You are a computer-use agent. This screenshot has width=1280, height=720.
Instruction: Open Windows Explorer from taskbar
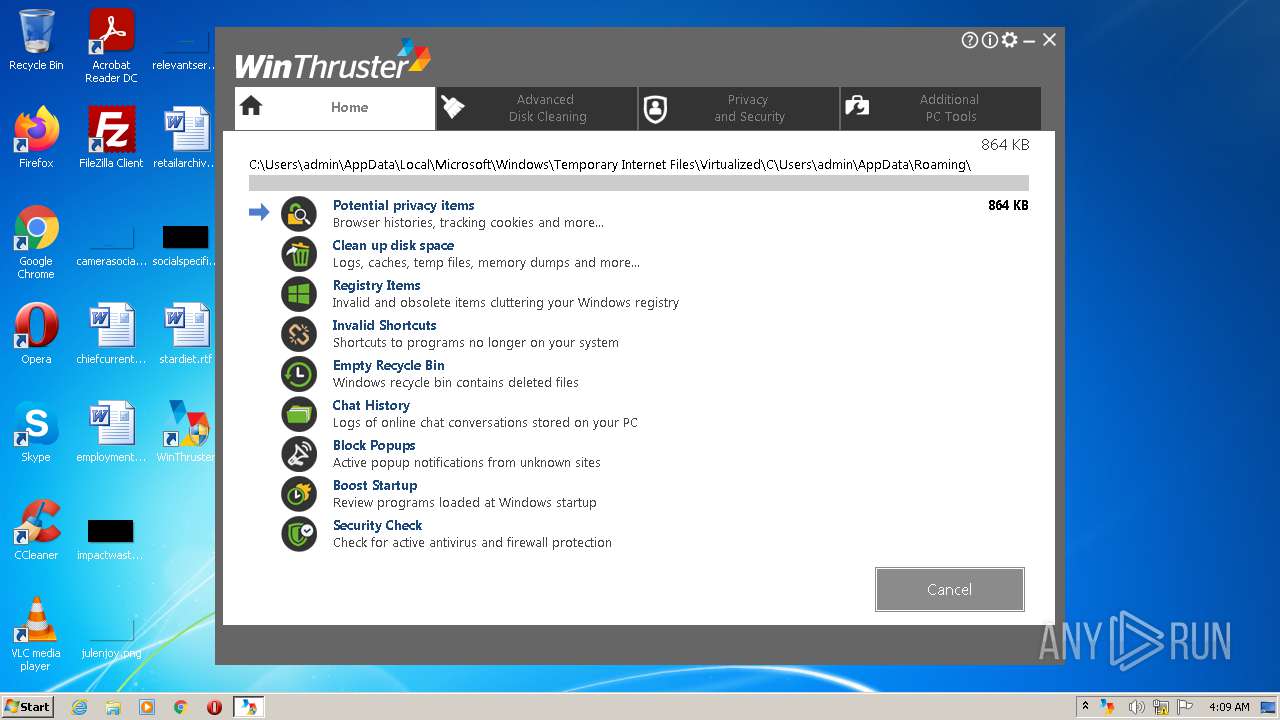click(113, 707)
